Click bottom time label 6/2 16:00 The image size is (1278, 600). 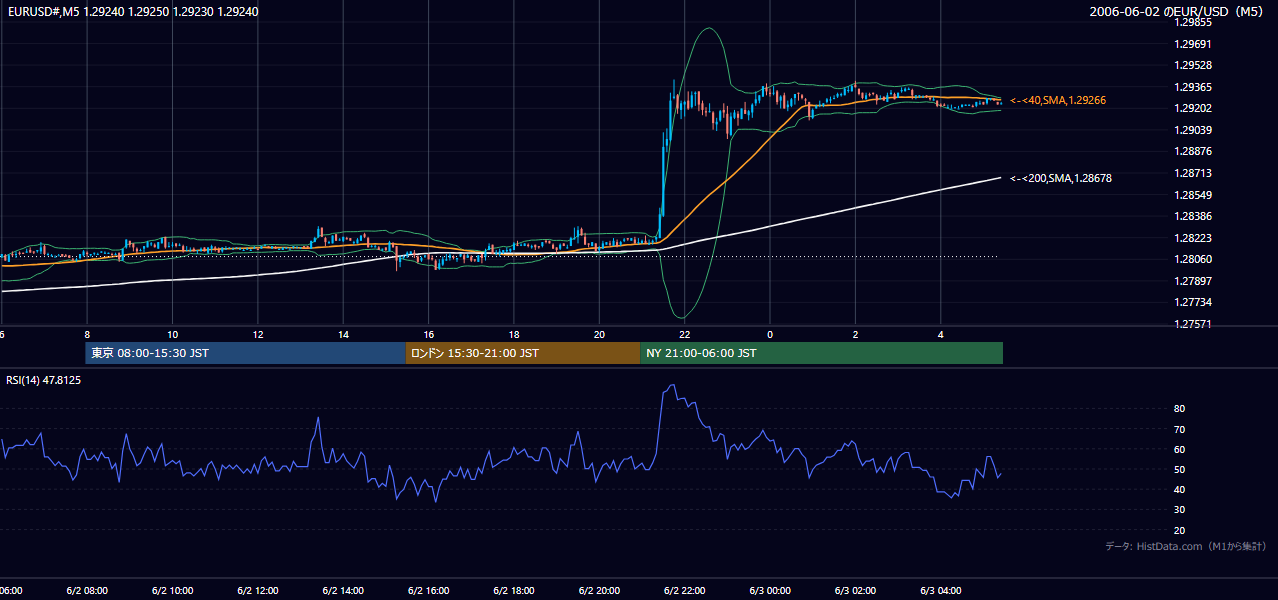point(428,591)
